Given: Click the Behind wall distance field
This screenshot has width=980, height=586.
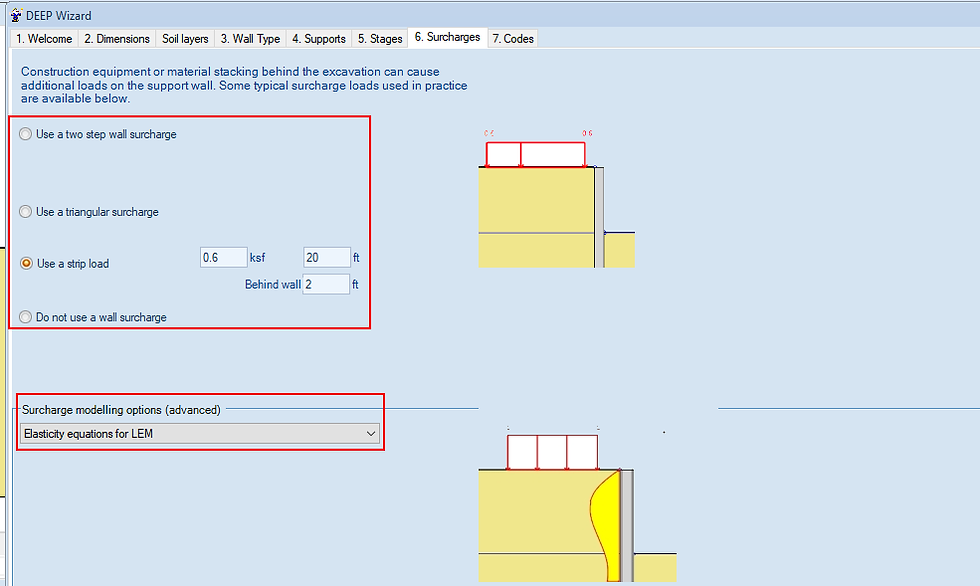Looking at the screenshot, I should pyautogui.click(x=326, y=284).
